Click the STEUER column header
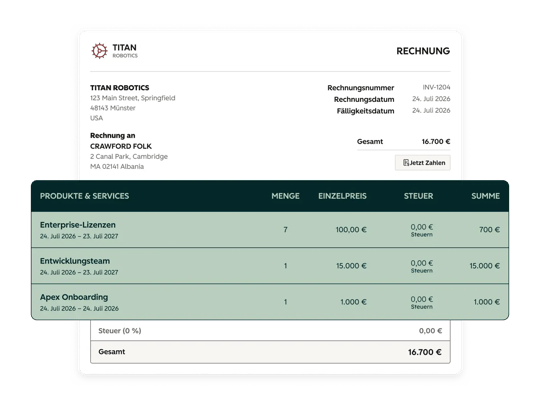 418,196
